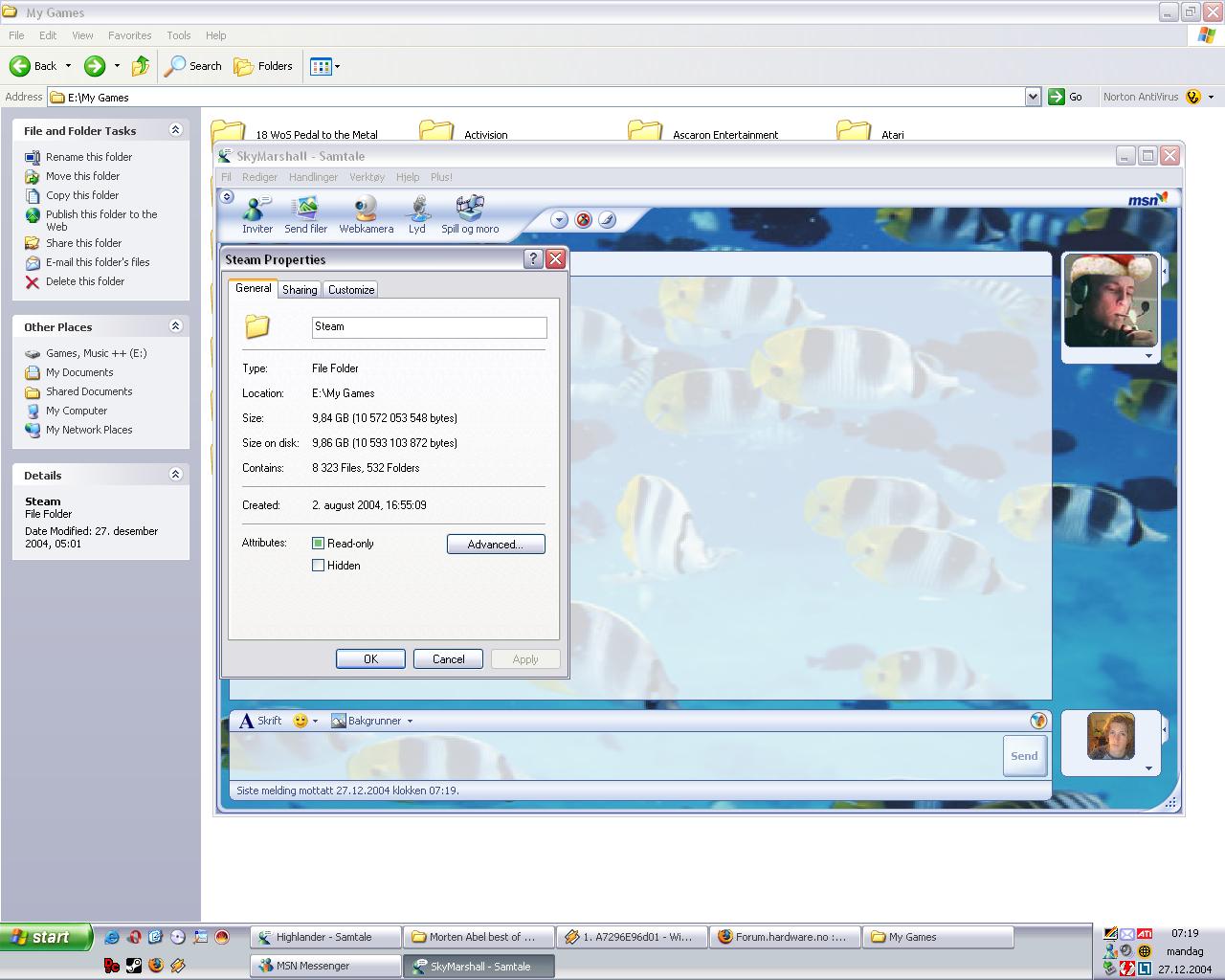Toggle Folders pane in Explorer
The height and width of the screenshot is (980, 1225).
(263, 66)
